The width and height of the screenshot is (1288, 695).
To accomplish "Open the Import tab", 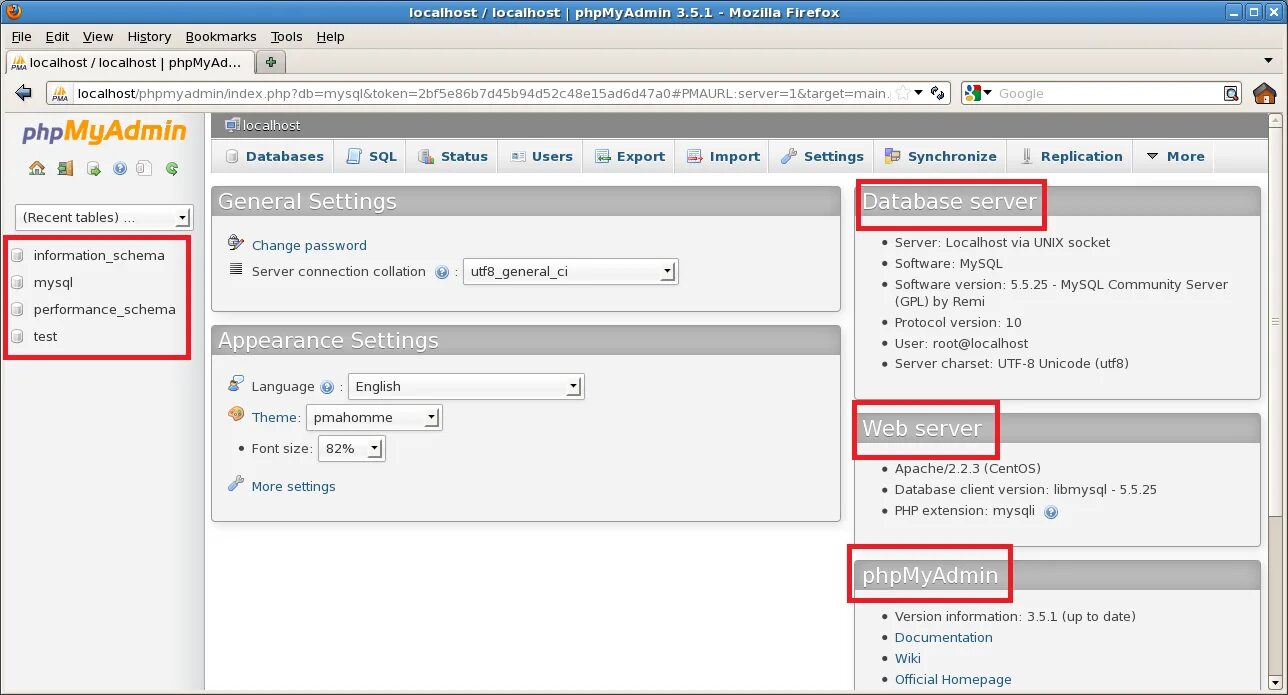I will 724,156.
